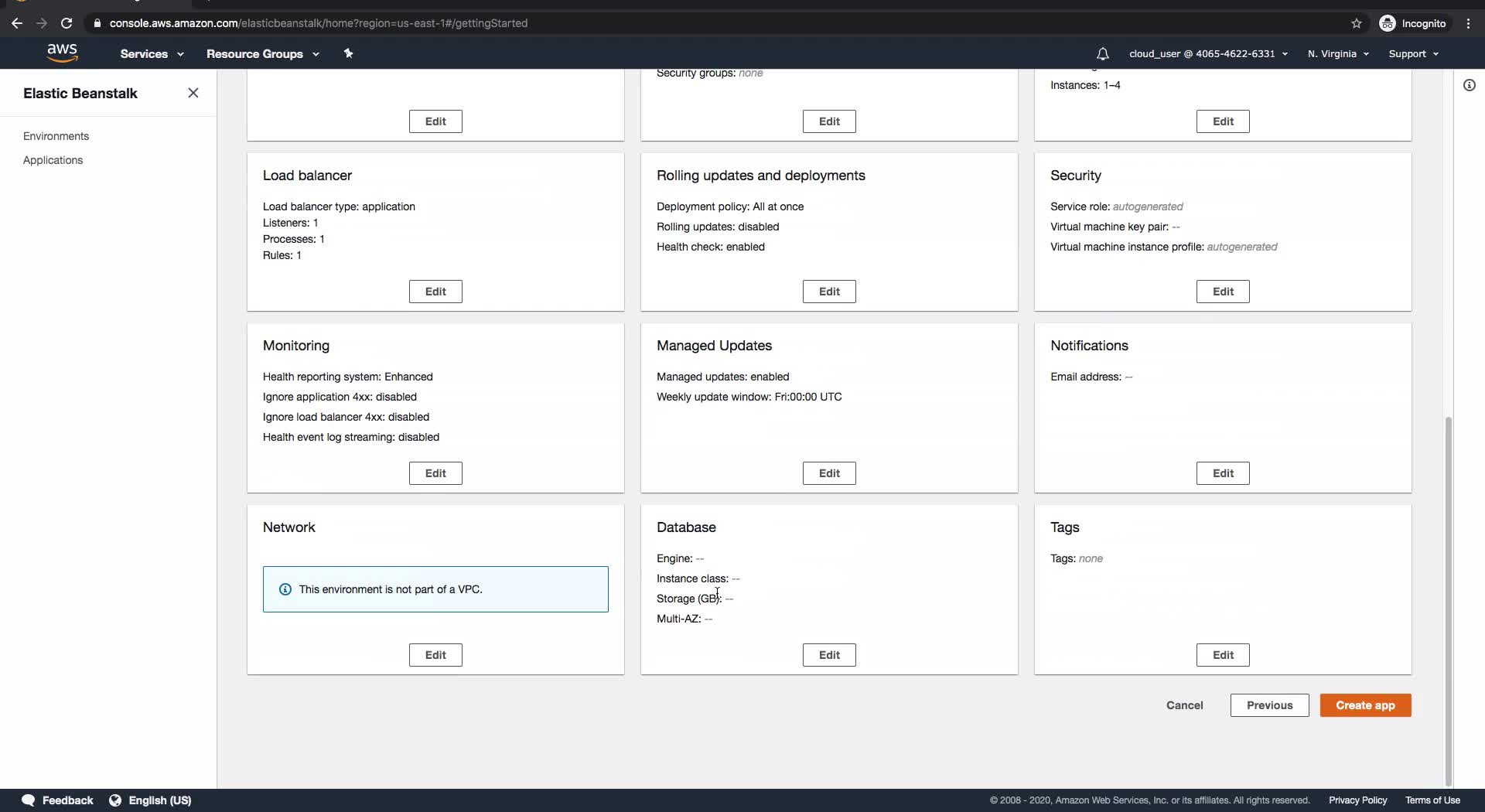
Task: Click the globe language icon
Action: pyautogui.click(x=115, y=800)
